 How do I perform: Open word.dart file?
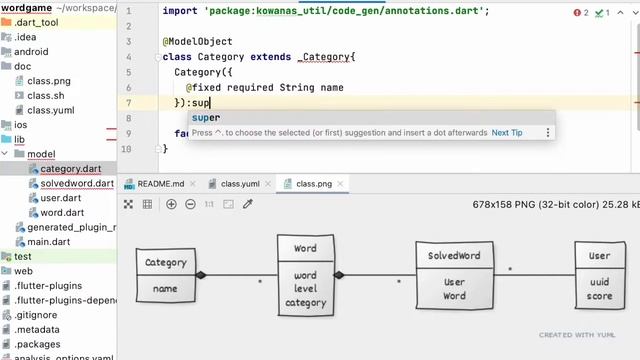click(62, 213)
